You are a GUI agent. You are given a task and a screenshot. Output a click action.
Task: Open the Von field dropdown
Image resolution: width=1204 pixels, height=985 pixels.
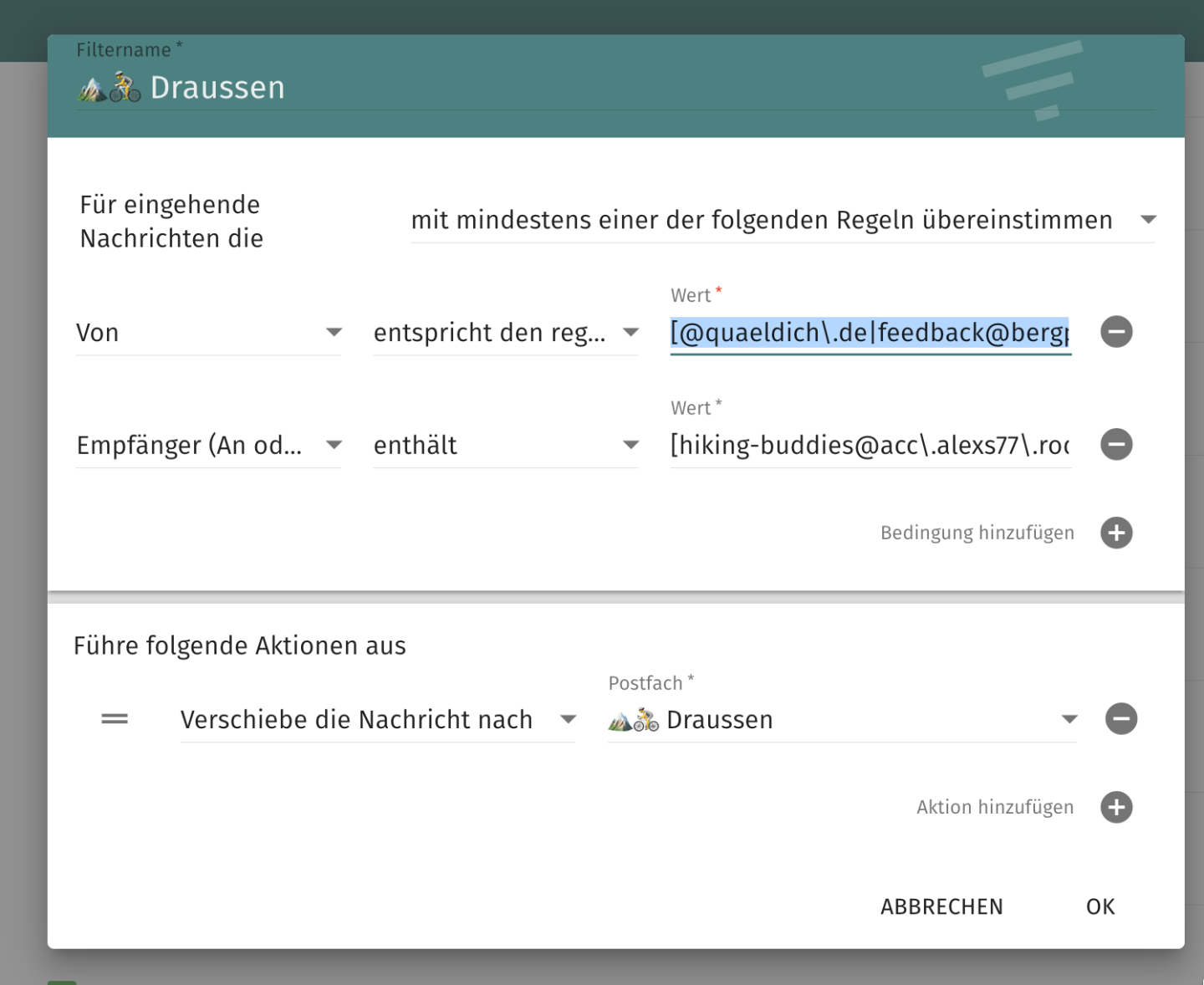coord(208,333)
